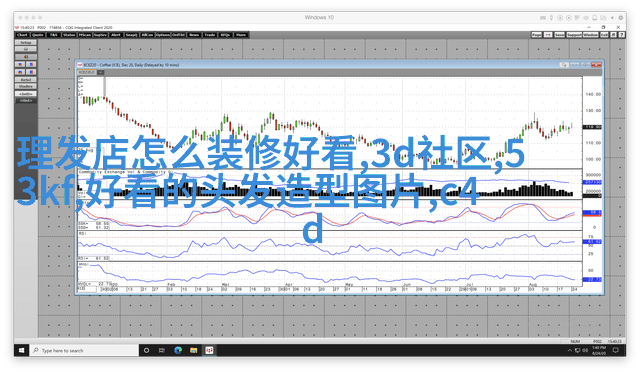Screen dimensions: 640x373
Task: Add new chart tab with plus
Action: [x=100, y=72]
